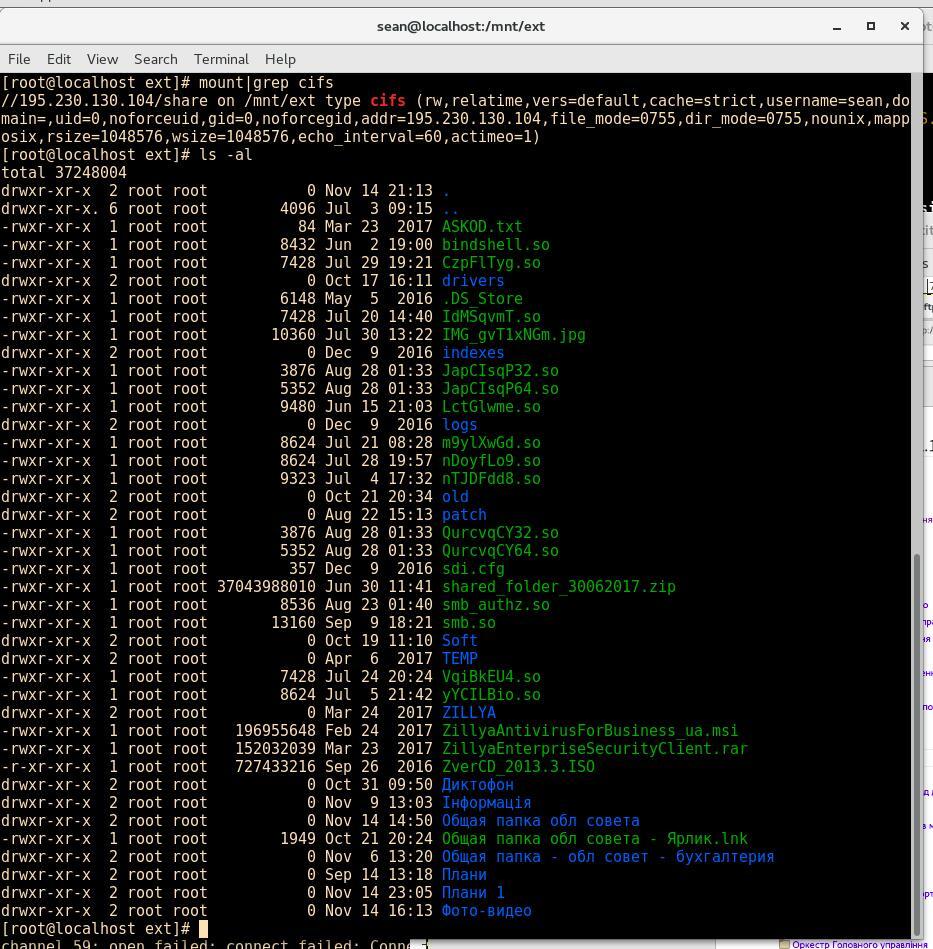Click on the ZverCD_2013.3.ISO filename
The width and height of the screenshot is (933, 949).
pos(518,767)
